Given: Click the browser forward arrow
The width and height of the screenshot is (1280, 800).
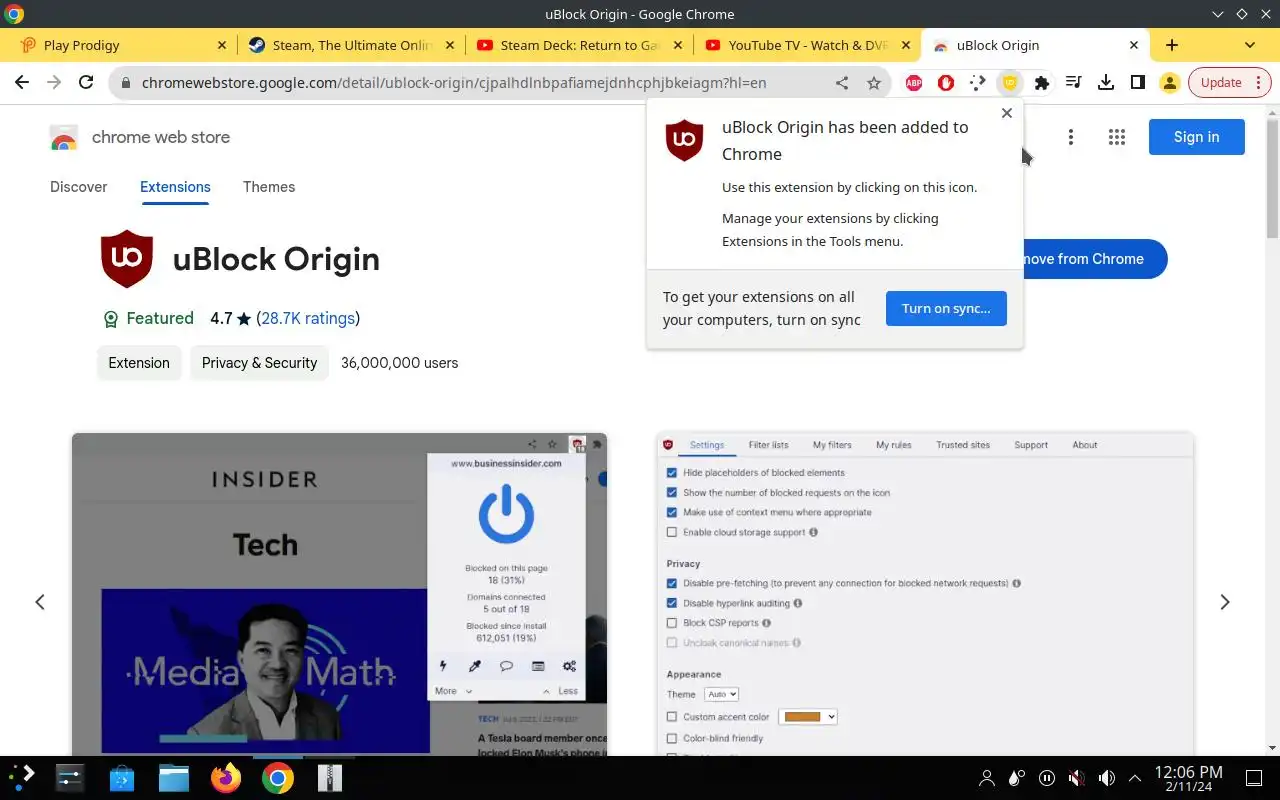Looking at the screenshot, I should tap(54, 83).
